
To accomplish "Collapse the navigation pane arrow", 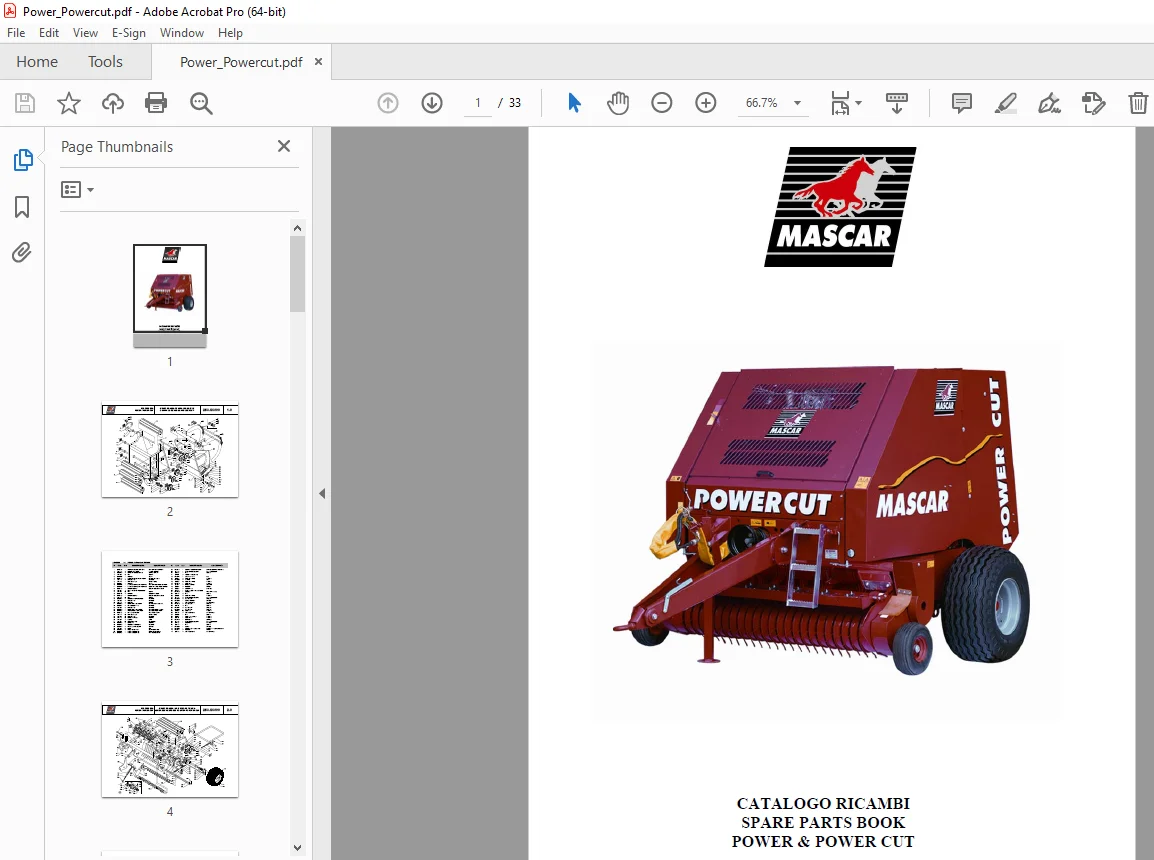I will [x=322, y=494].
